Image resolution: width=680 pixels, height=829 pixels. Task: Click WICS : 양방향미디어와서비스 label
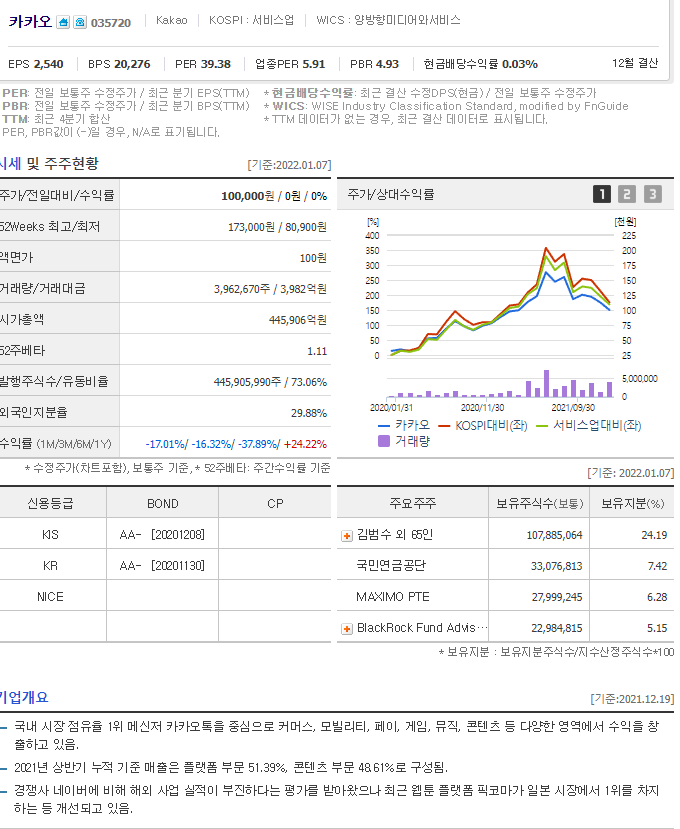point(388,20)
